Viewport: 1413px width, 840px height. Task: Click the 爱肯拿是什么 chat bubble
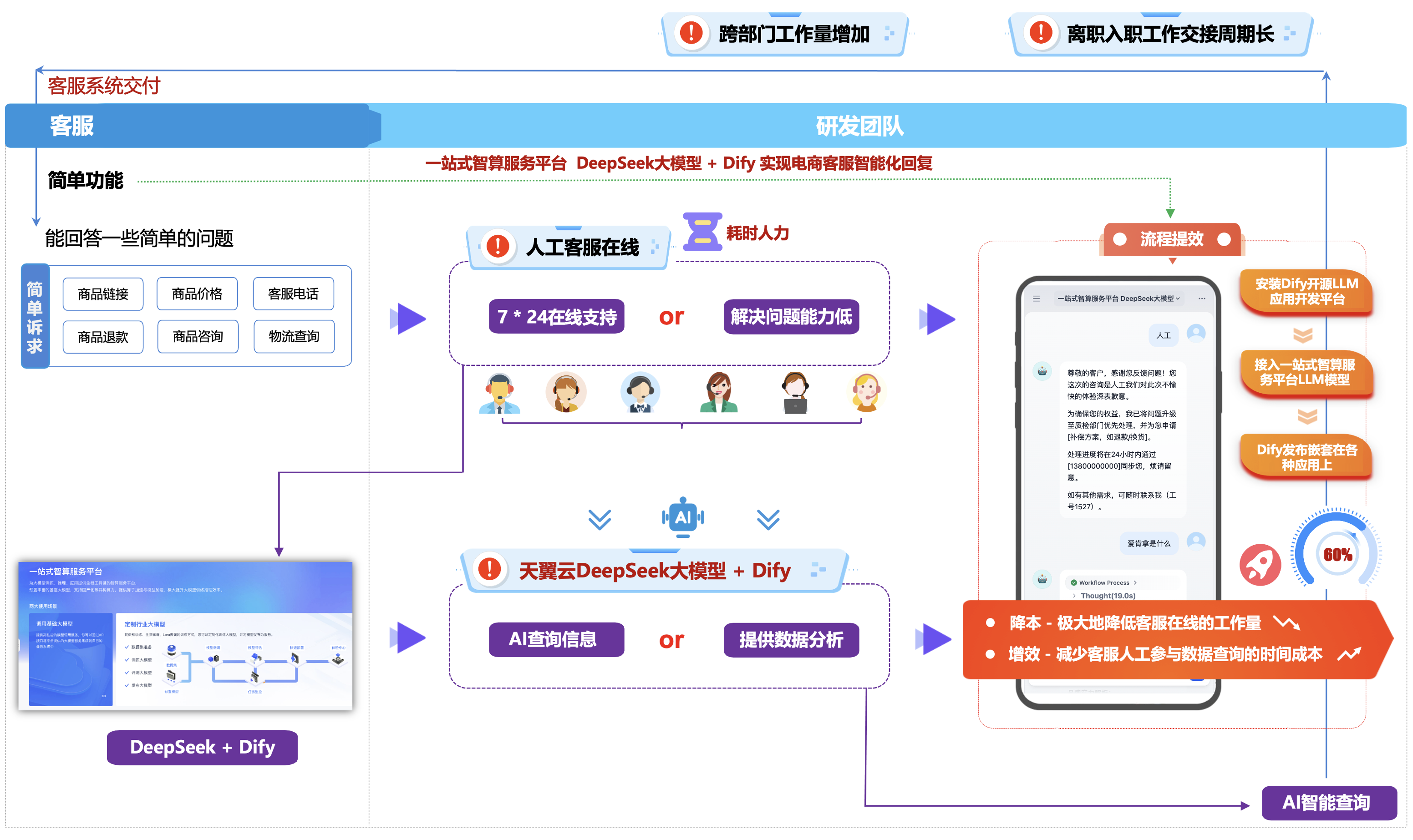[x=1148, y=543]
